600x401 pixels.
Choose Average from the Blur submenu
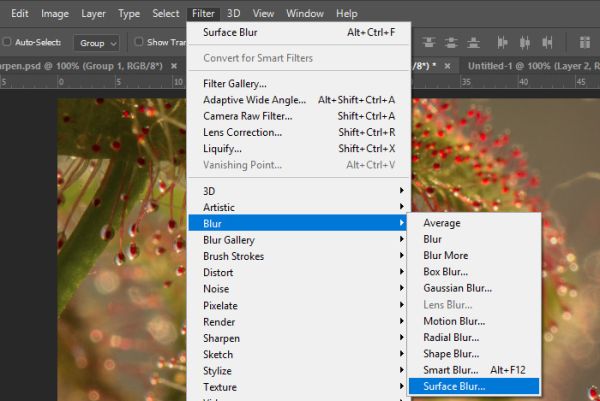[x=474, y=223]
